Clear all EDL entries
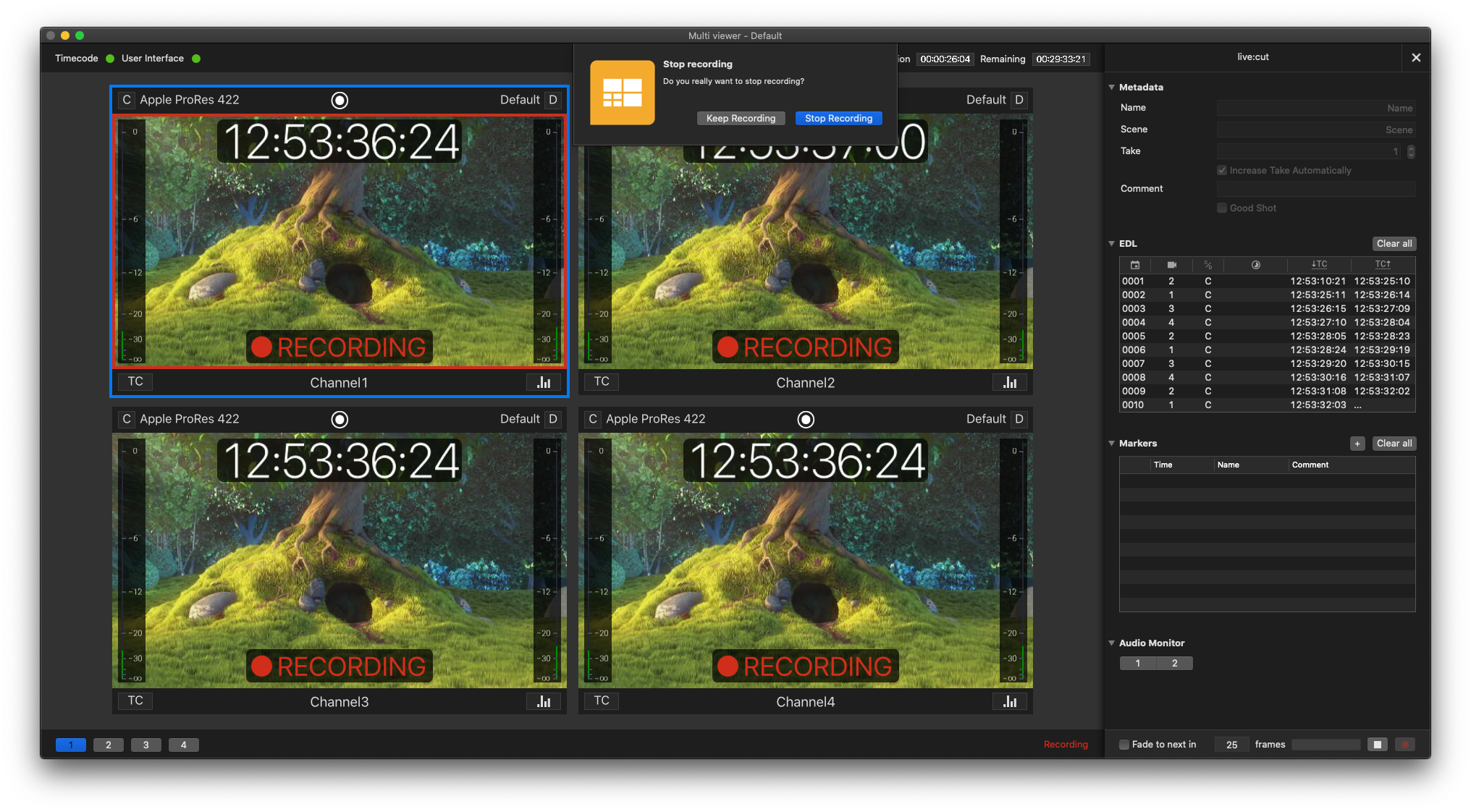This screenshot has width=1471, height=812. [x=1394, y=244]
